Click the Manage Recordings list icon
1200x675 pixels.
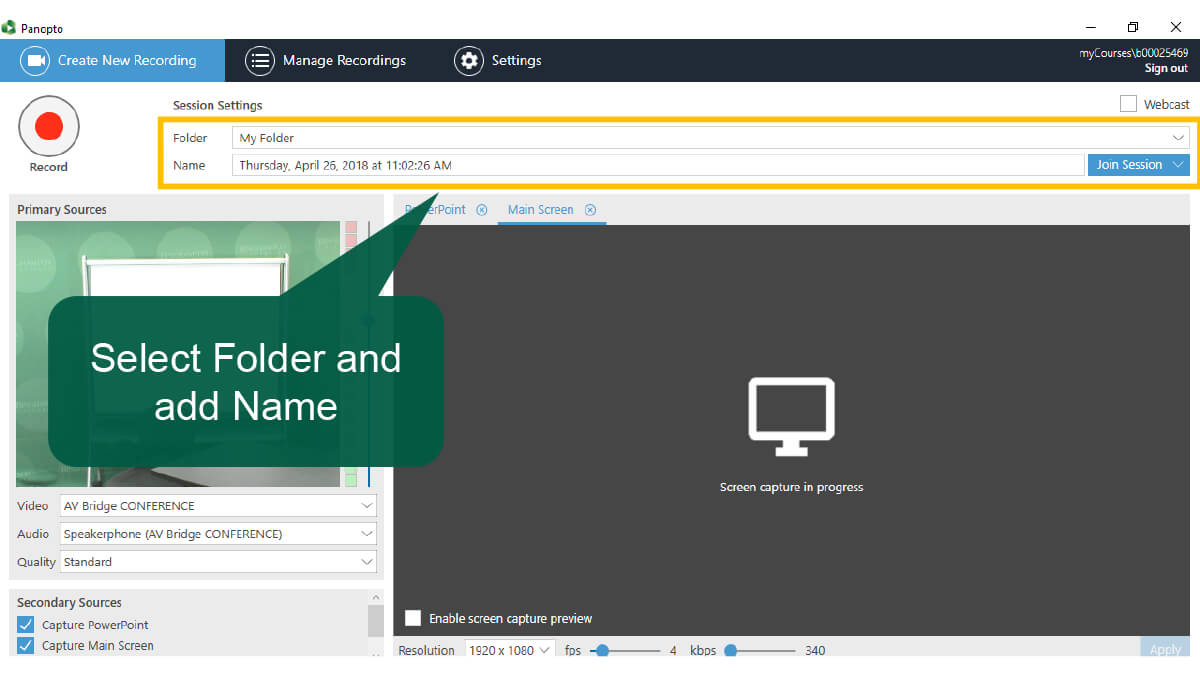(260, 60)
